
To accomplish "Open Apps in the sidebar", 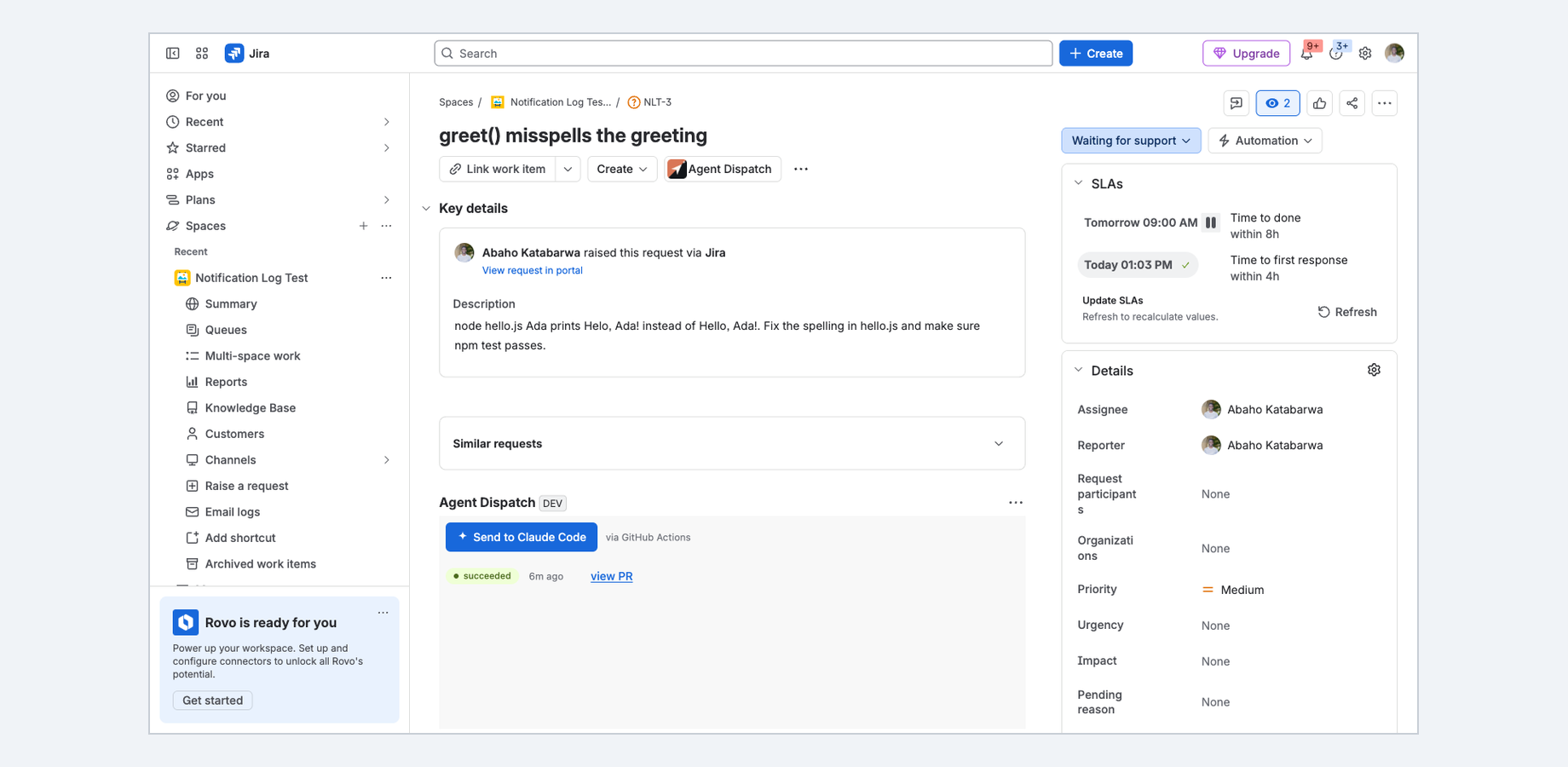I will 199,174.
